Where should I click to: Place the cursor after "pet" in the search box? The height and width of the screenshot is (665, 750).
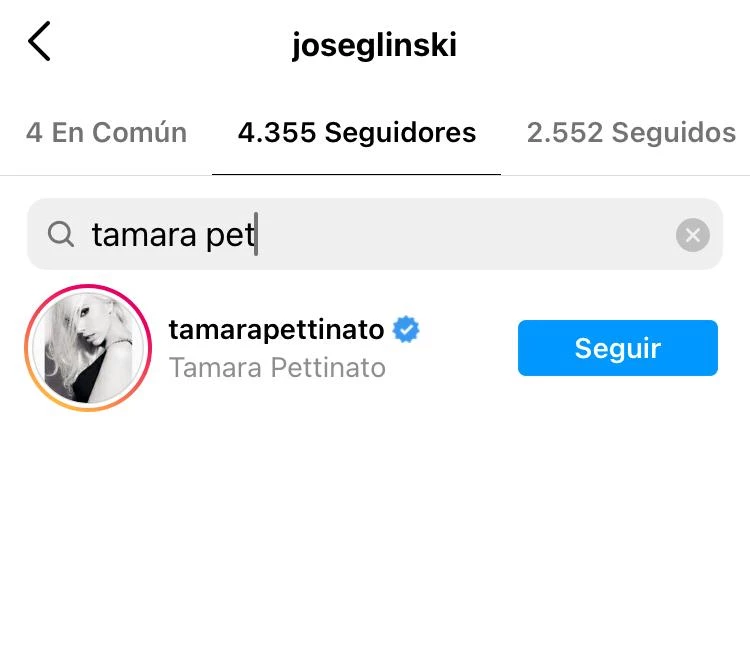(x=256, y=235)
